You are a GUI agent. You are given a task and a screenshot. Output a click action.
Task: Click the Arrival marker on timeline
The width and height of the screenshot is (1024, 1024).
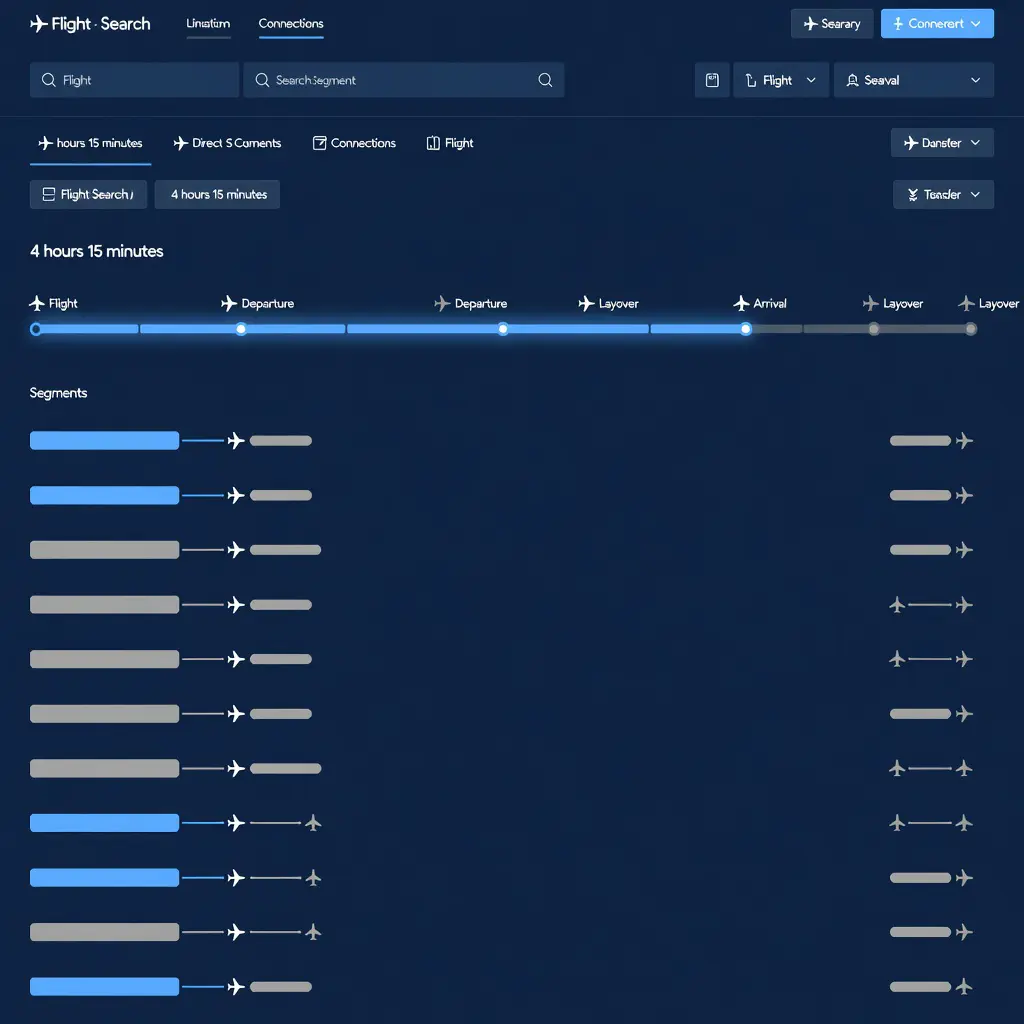click(x=745, y=329)
